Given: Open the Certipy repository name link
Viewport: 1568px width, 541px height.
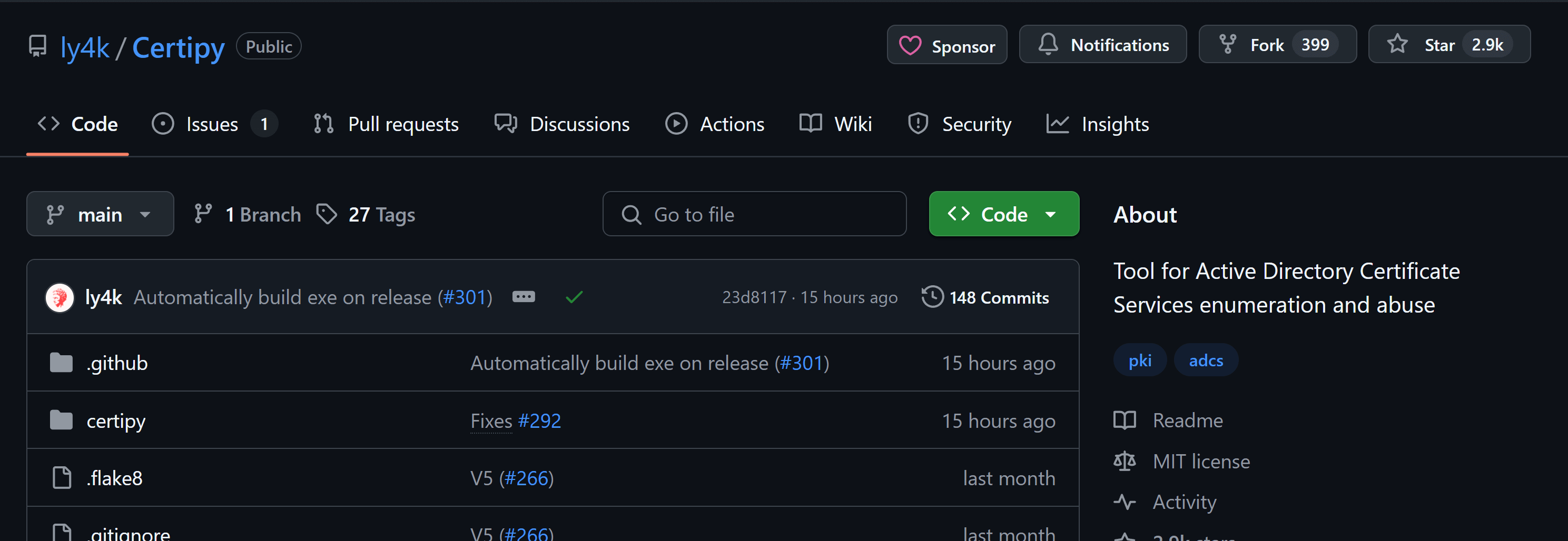Looking at the screenshot, I should 179,47.
